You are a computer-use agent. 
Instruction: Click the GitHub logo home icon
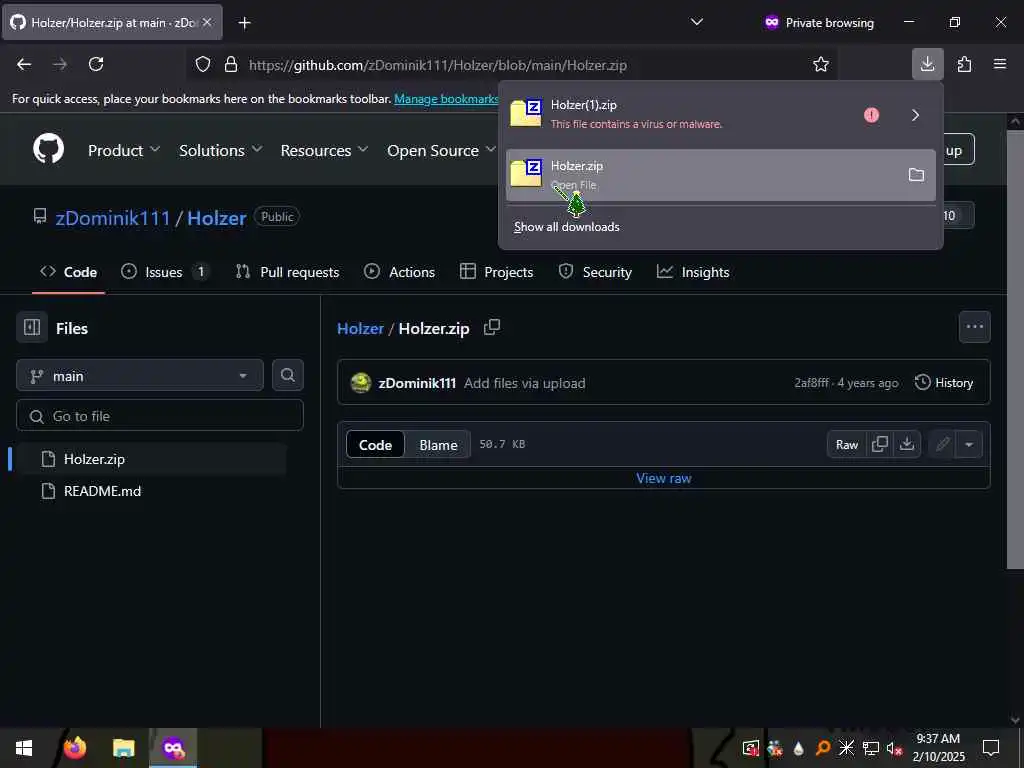pos(48,149)
